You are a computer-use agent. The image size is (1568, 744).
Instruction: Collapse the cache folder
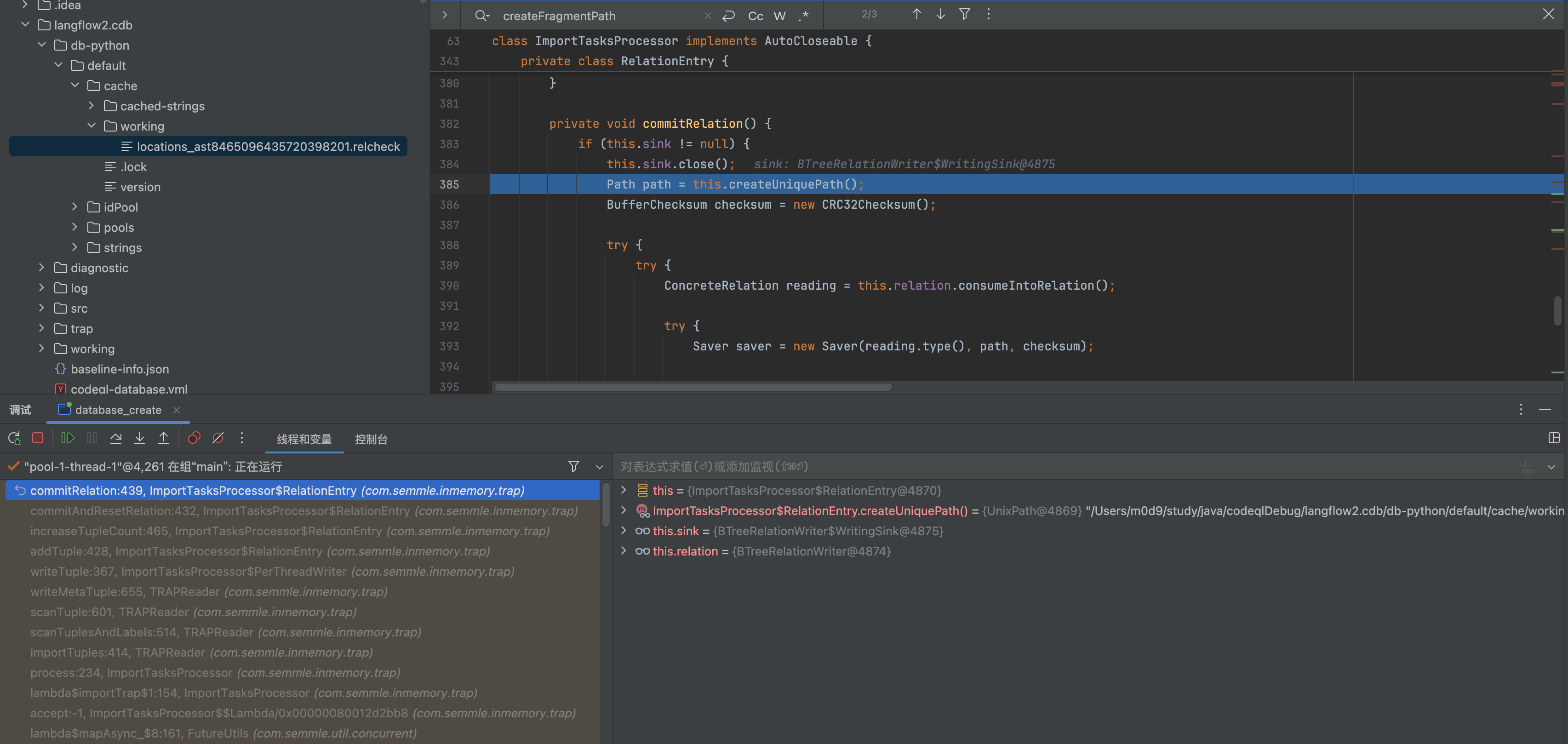point(75,85)
